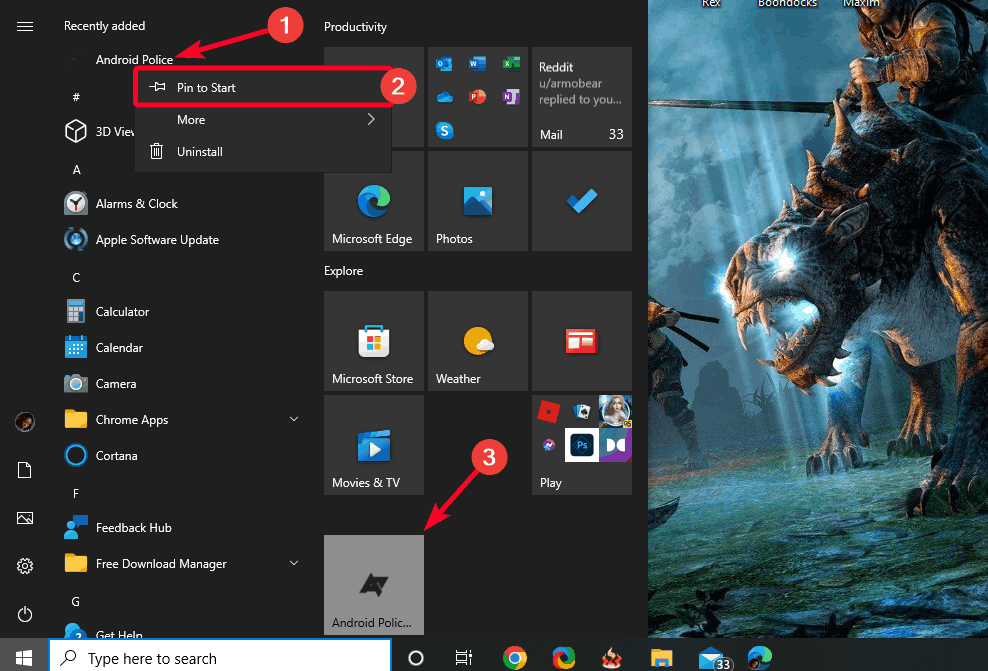
Task: Jump to letter C section header
Action: click(76, 277)
